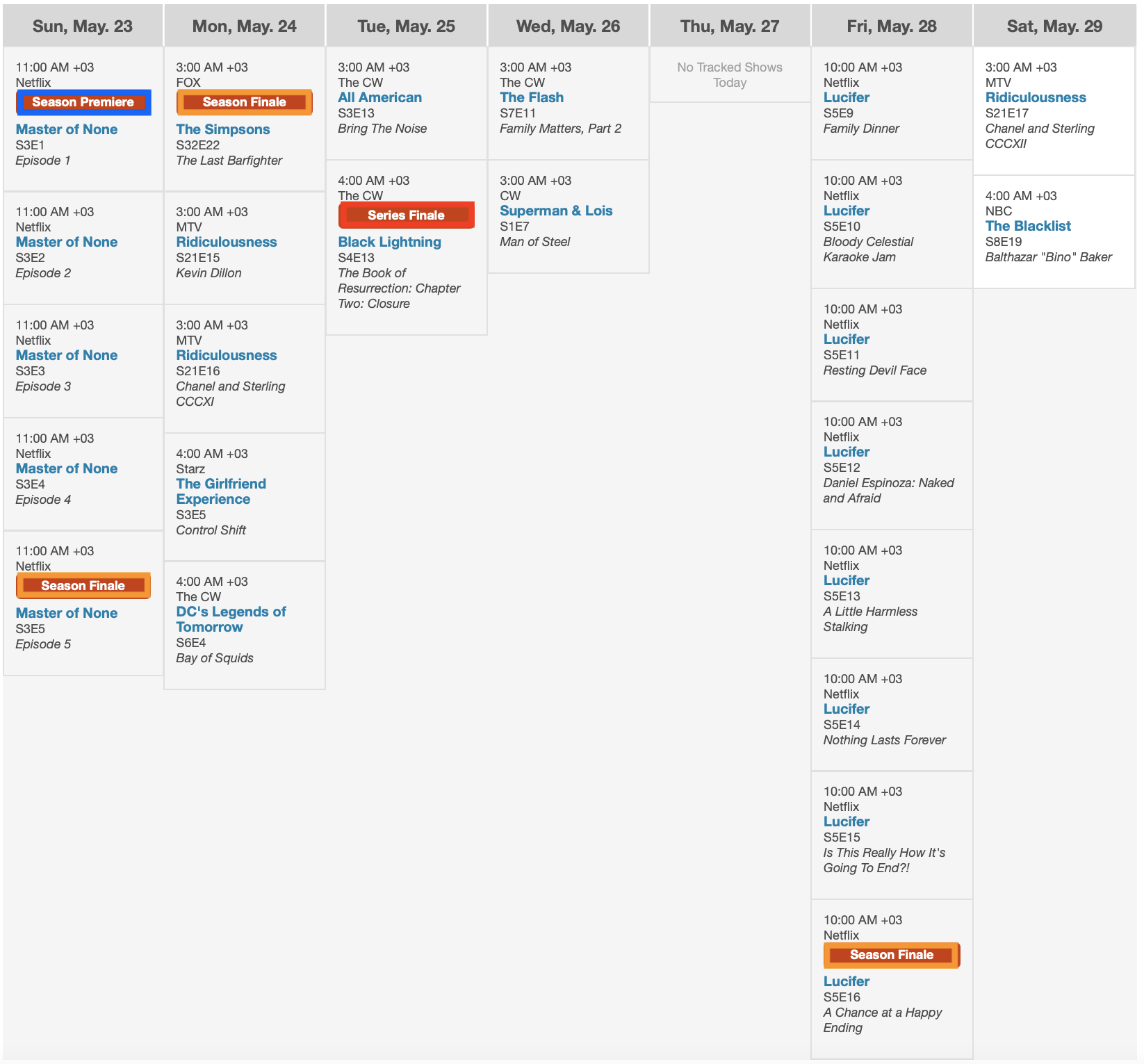1144x1064 pixels.
Task: Click the Lucifer Season Finale badge
Action: click(891, 955)
